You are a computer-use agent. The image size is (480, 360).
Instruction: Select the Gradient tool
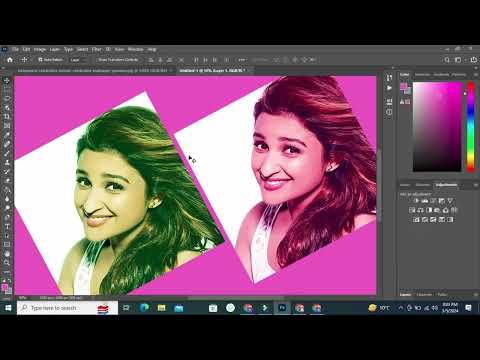click(7, 190)
